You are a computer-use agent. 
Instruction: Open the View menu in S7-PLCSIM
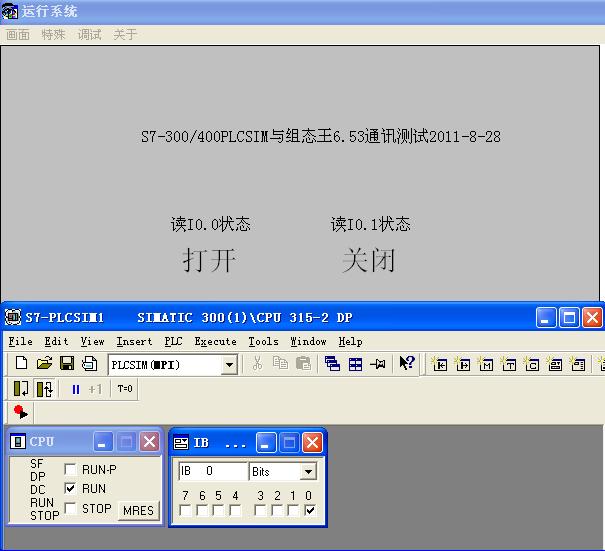pos(93,341)
